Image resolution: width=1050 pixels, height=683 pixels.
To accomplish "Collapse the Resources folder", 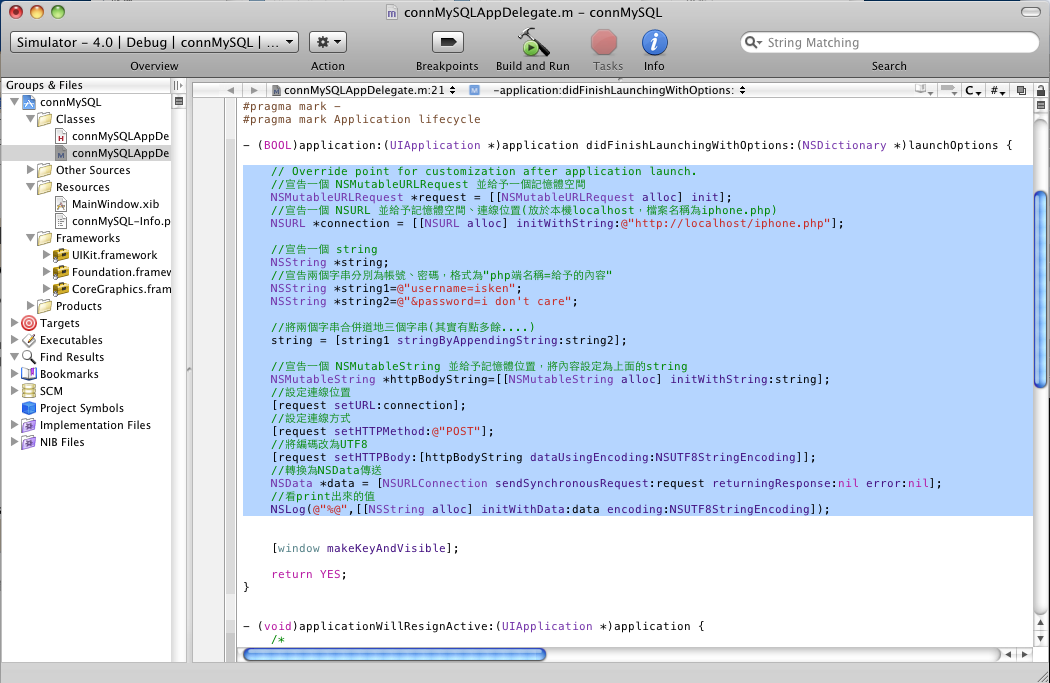I will pyautogui.click(x=30, y=187).
